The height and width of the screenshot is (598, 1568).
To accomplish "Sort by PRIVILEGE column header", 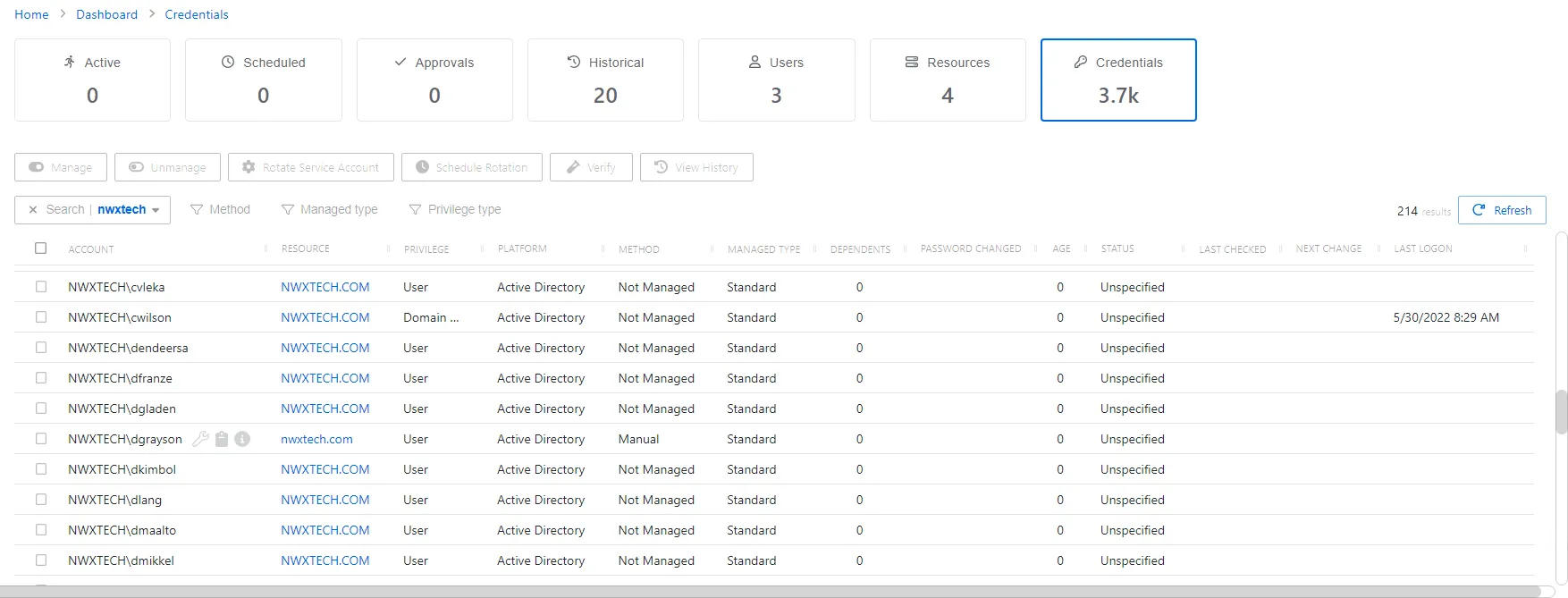I will coord(426,249).
